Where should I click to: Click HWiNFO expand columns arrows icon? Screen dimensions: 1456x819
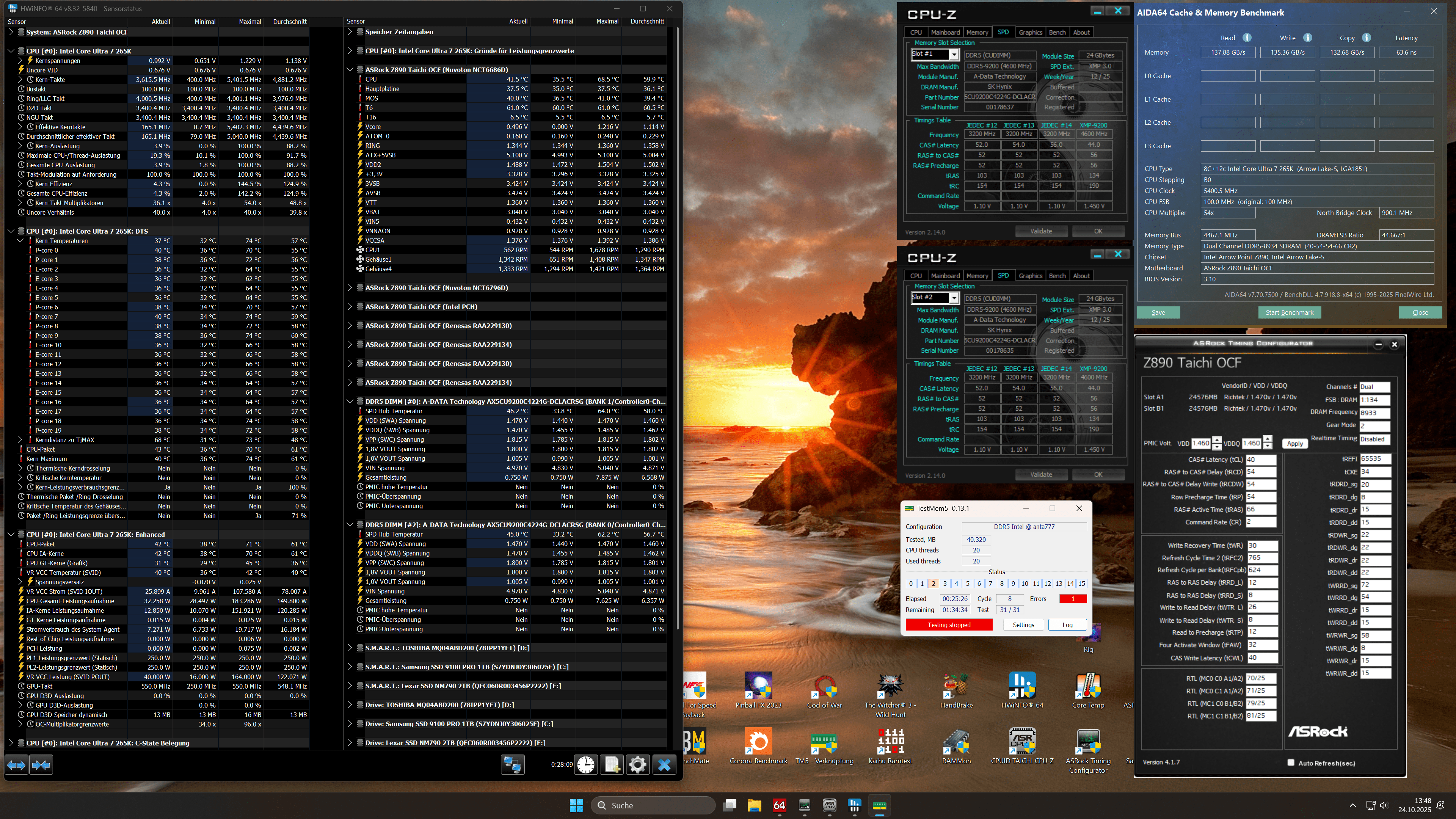[16, 765]
